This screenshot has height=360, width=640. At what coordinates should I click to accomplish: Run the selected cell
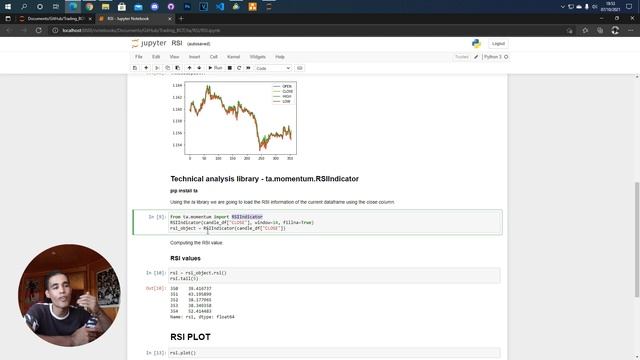(215, 68)
